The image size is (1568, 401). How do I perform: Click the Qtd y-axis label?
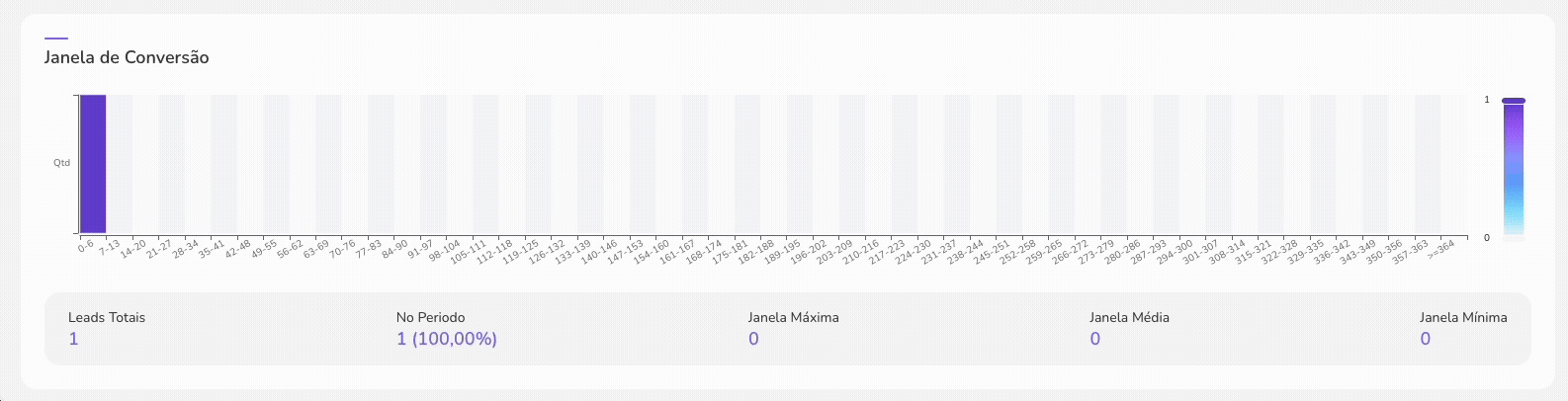[x=61, y=163]
